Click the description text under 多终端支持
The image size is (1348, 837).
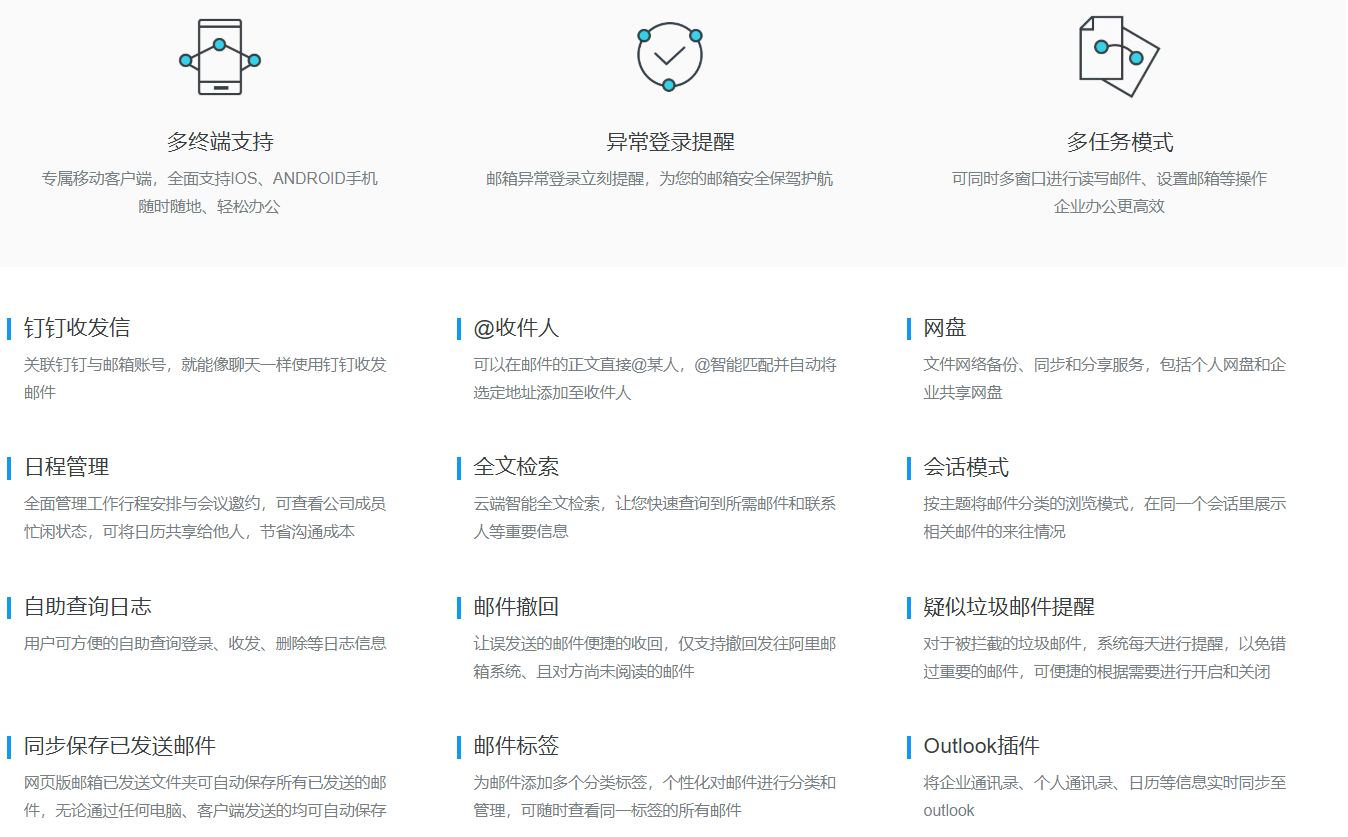[x=210, y=193]
